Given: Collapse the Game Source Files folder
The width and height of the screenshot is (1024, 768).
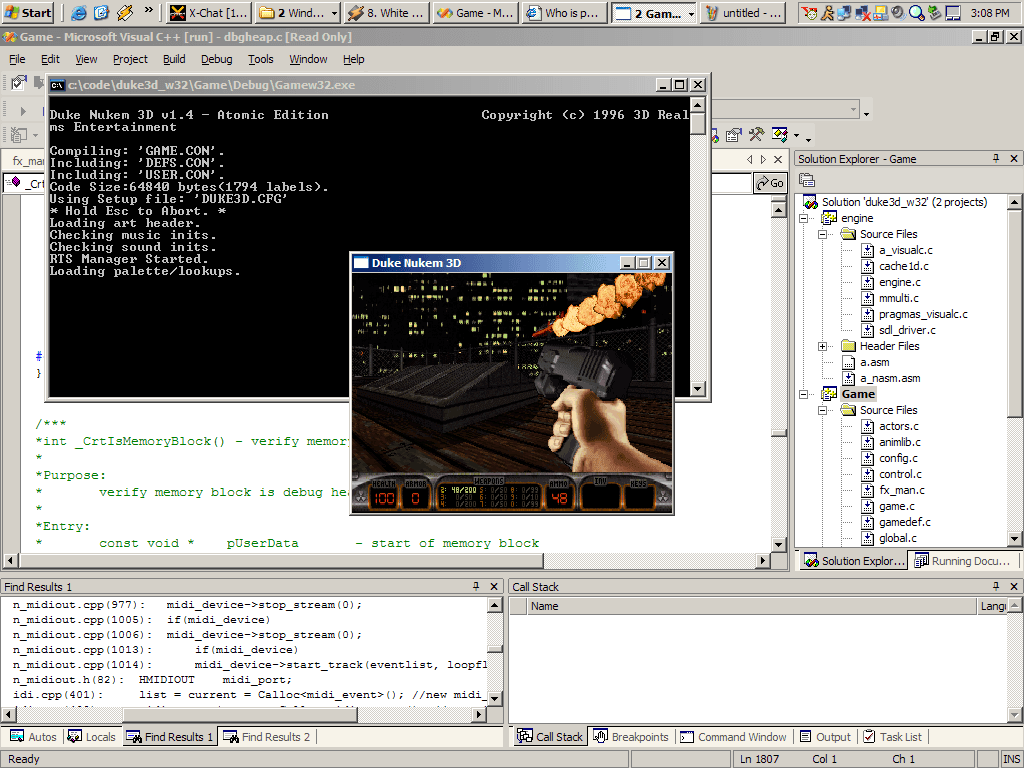Looking at the screenshot, I should tap(822, 410).
